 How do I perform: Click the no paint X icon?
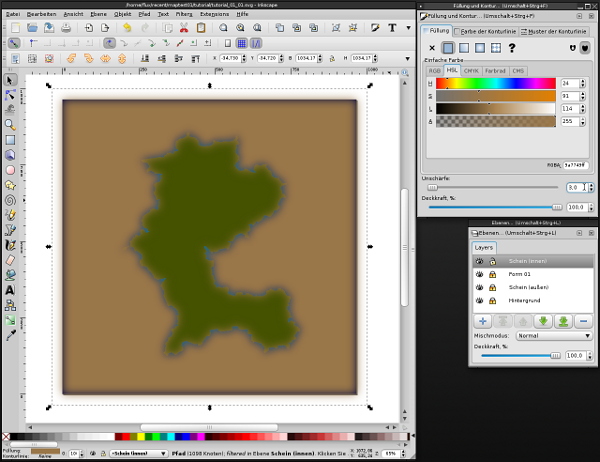[x=432, y=47]
